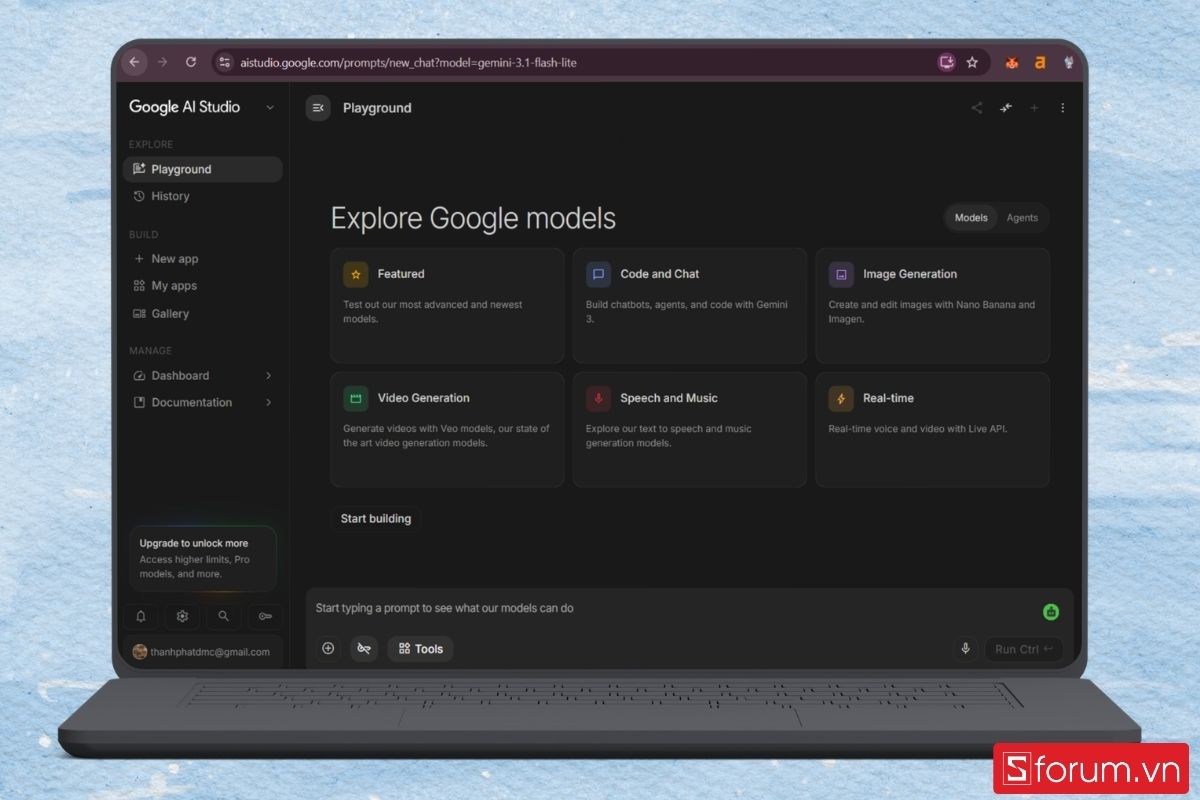Click the install app icon in address bar
Image resolution: width=1200 pixels, height=800 pixels.
[x=946, y=62]
